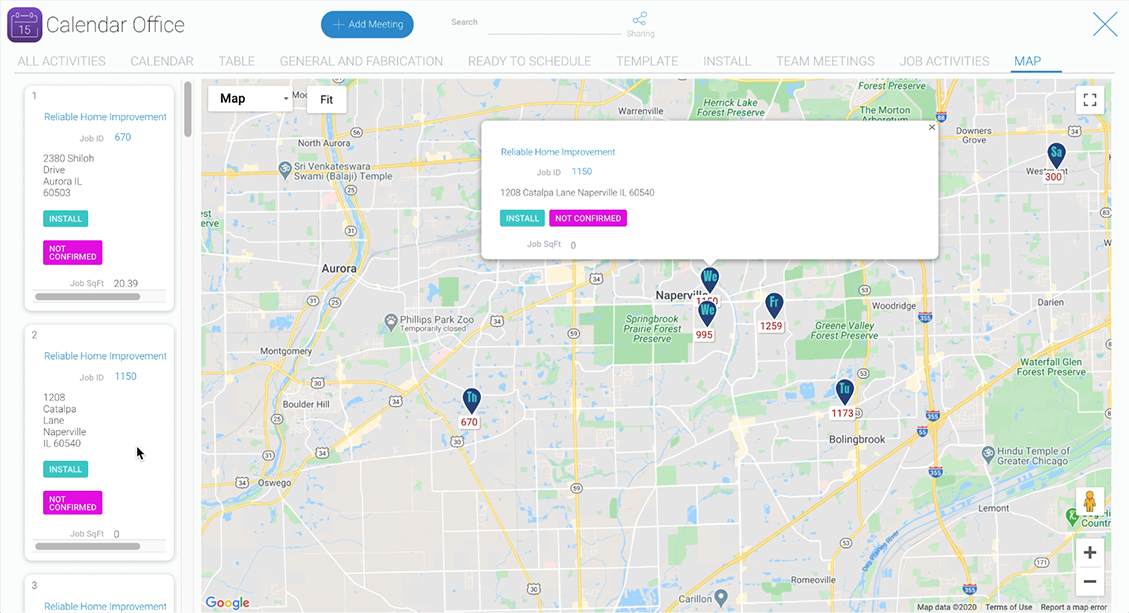The width and height of the screenshot is (1129, 613).
Task: Select the Thursday pin for job 670
Action: pos(471,401)
